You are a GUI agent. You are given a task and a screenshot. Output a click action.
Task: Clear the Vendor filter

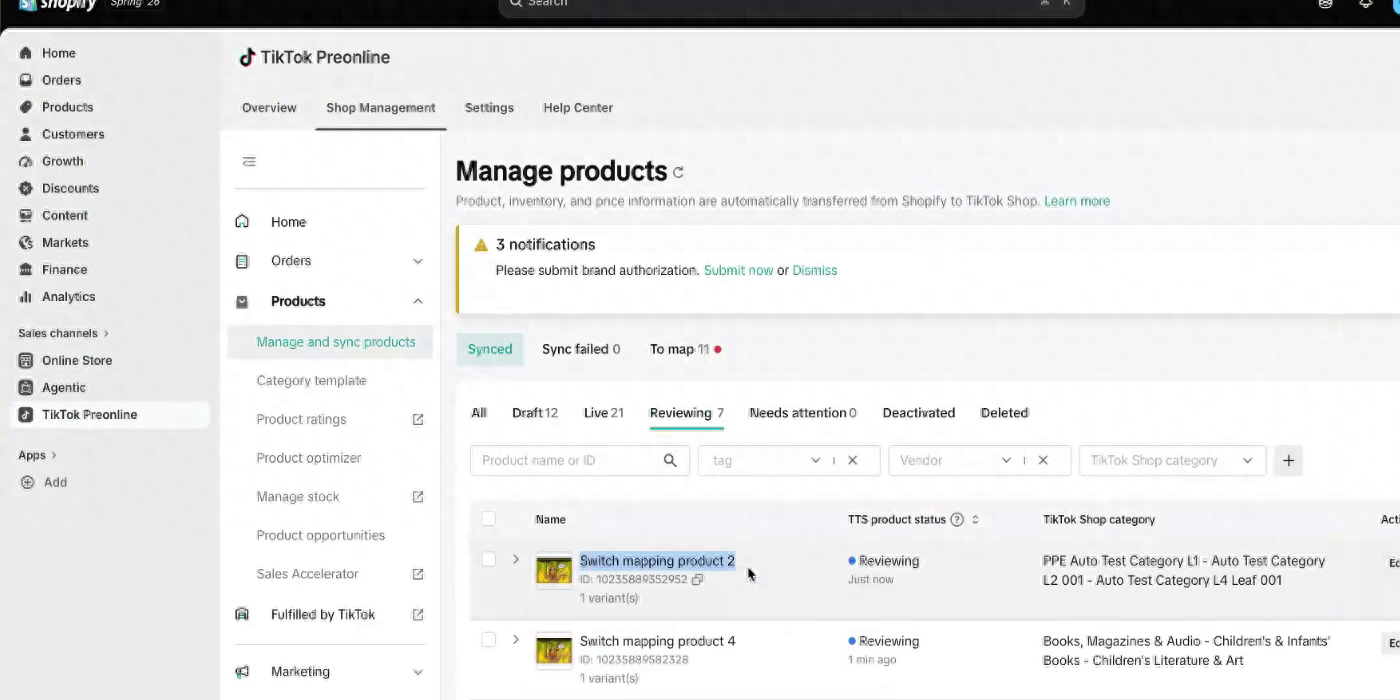pyautogui.click(x=1042, y=460)
